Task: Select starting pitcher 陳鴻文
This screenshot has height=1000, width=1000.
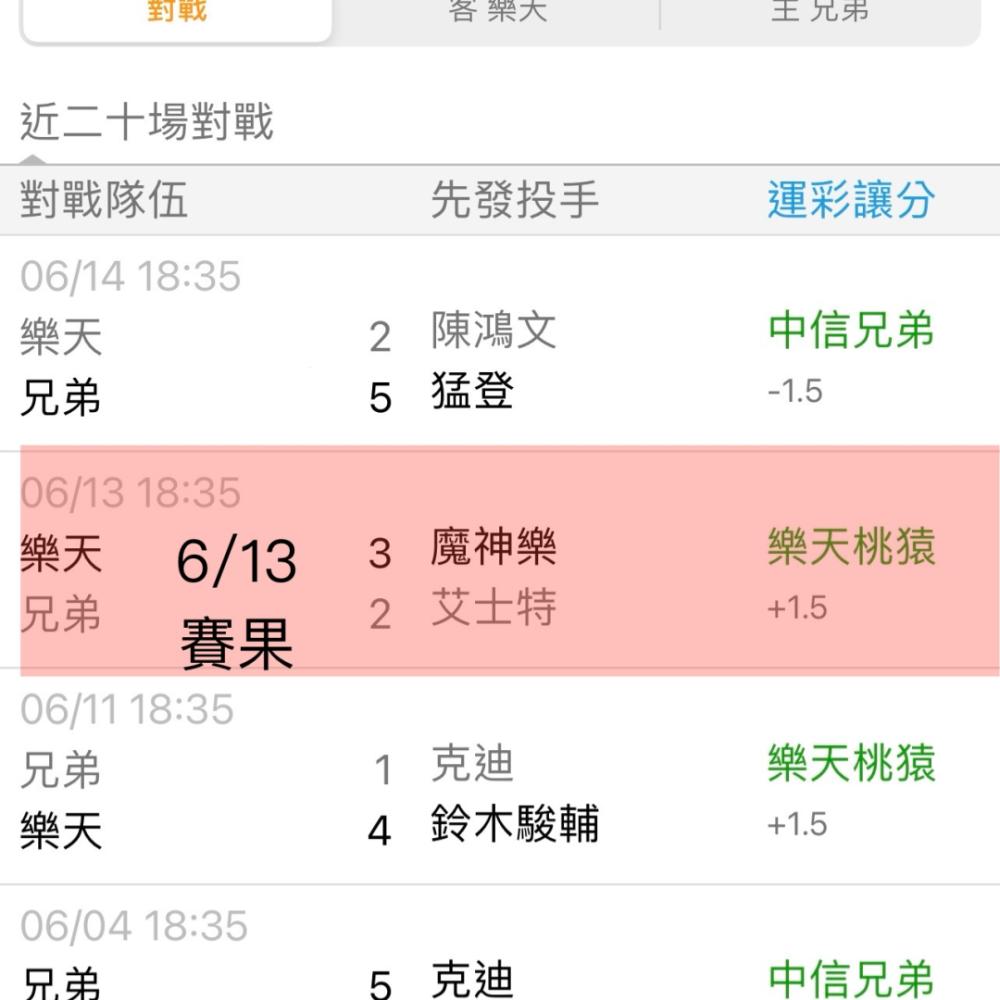Action: point(494,330)
